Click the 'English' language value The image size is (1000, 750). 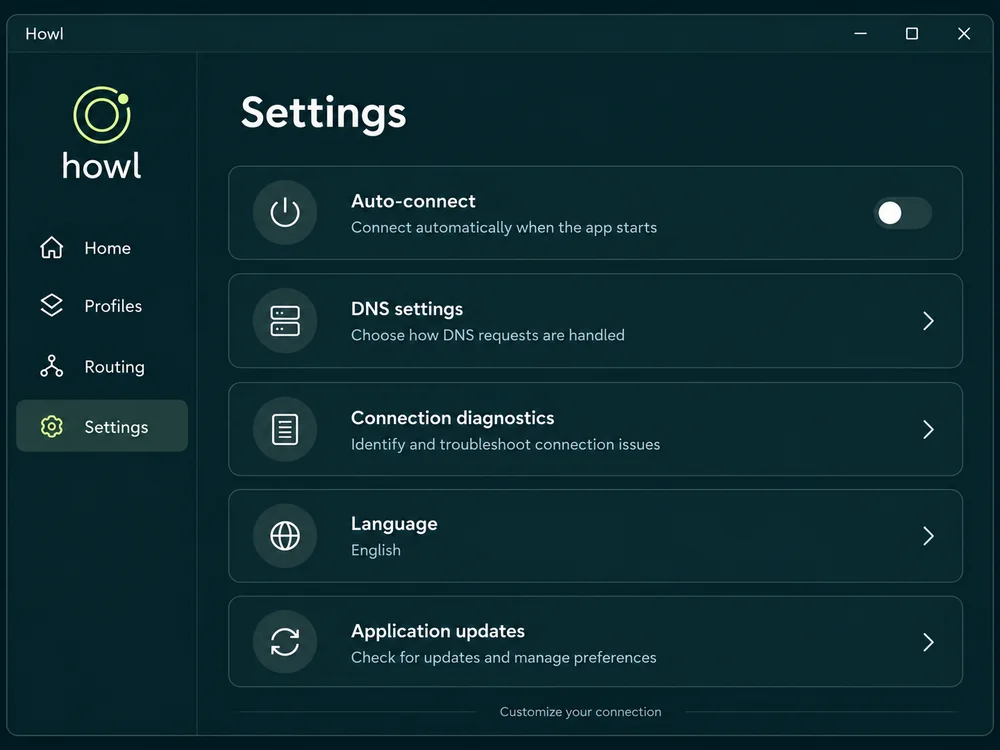pos(376,550)
